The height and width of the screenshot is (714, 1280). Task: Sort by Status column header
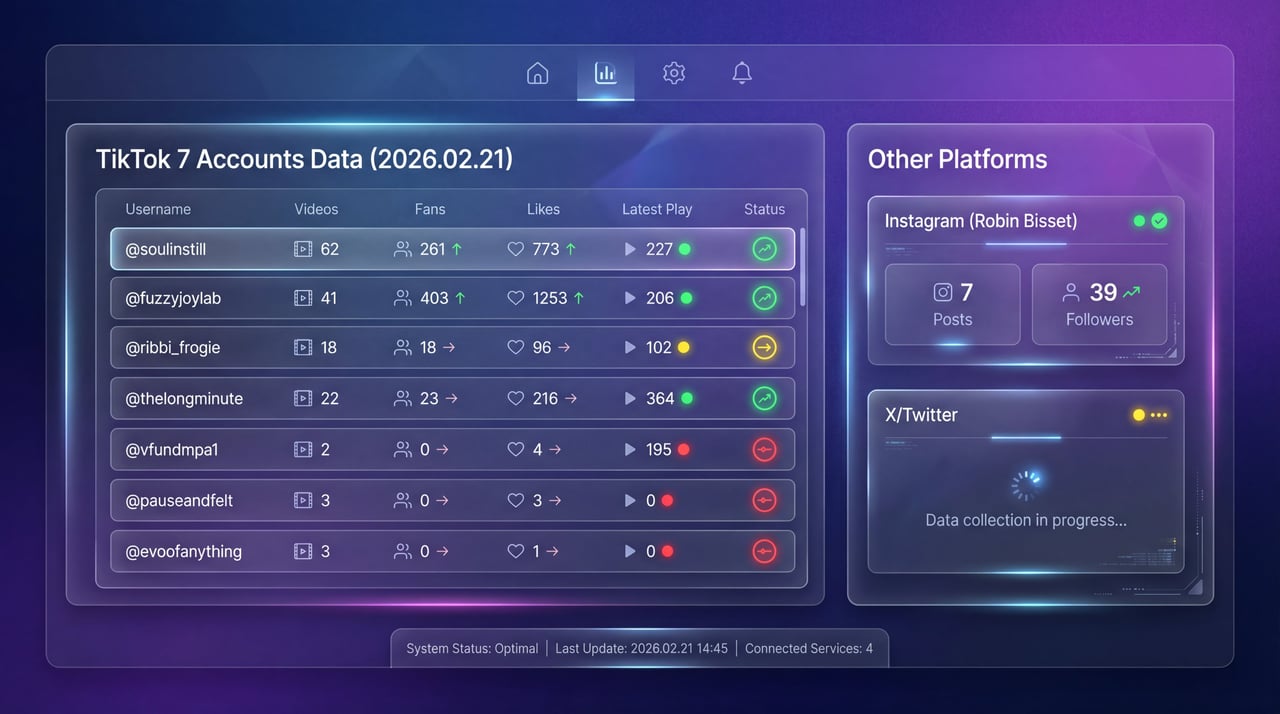764,209
